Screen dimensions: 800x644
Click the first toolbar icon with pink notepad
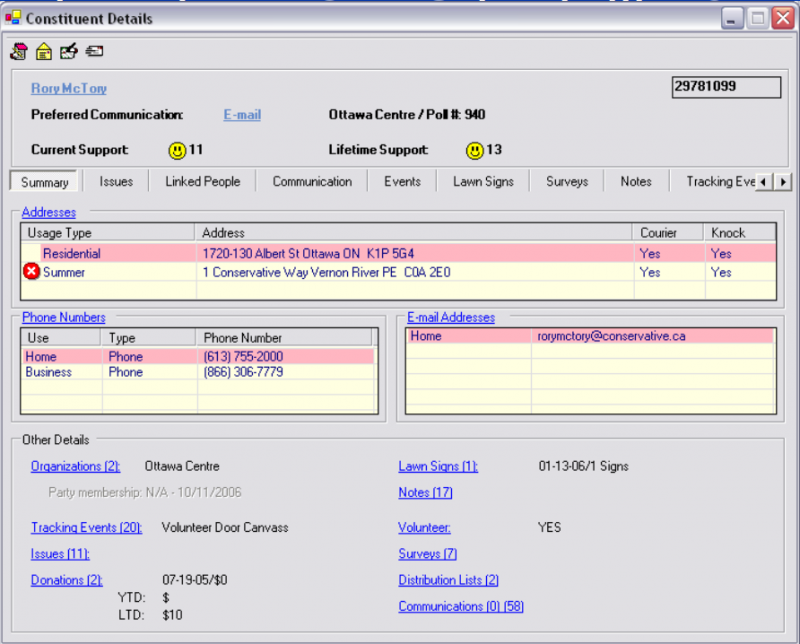(19, 51)
